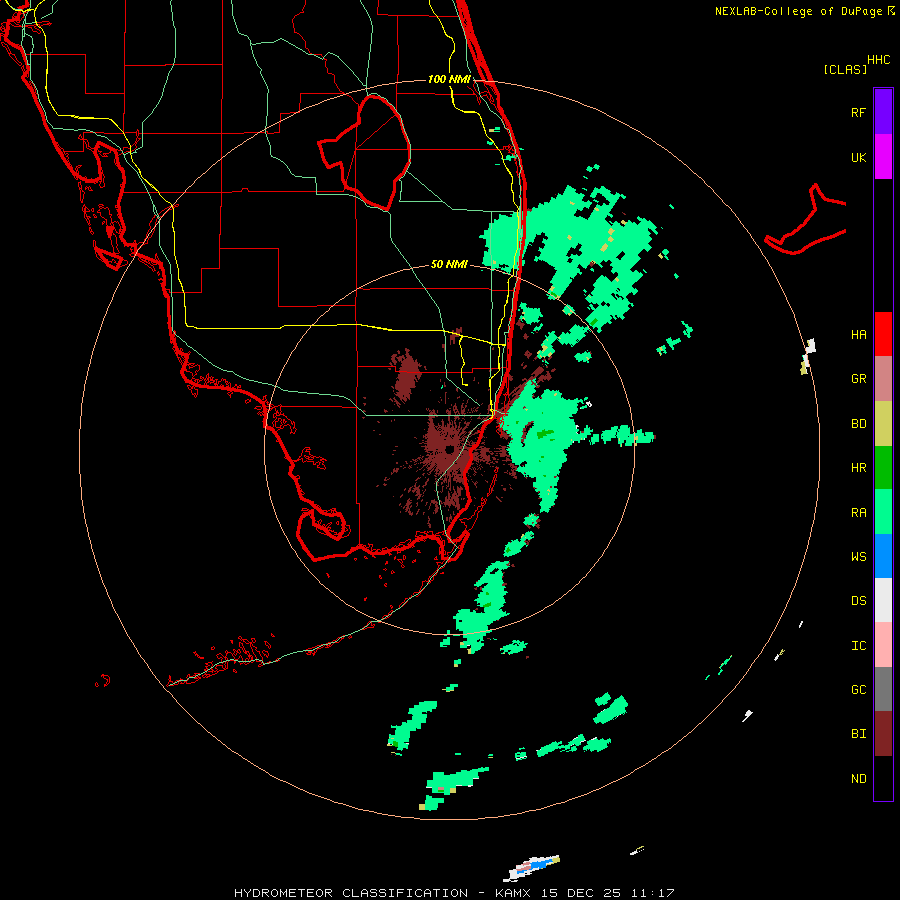The width and height of the screenshot is (900, 900).
Task: Click the RA light green legend swatch
Action: 883,512
